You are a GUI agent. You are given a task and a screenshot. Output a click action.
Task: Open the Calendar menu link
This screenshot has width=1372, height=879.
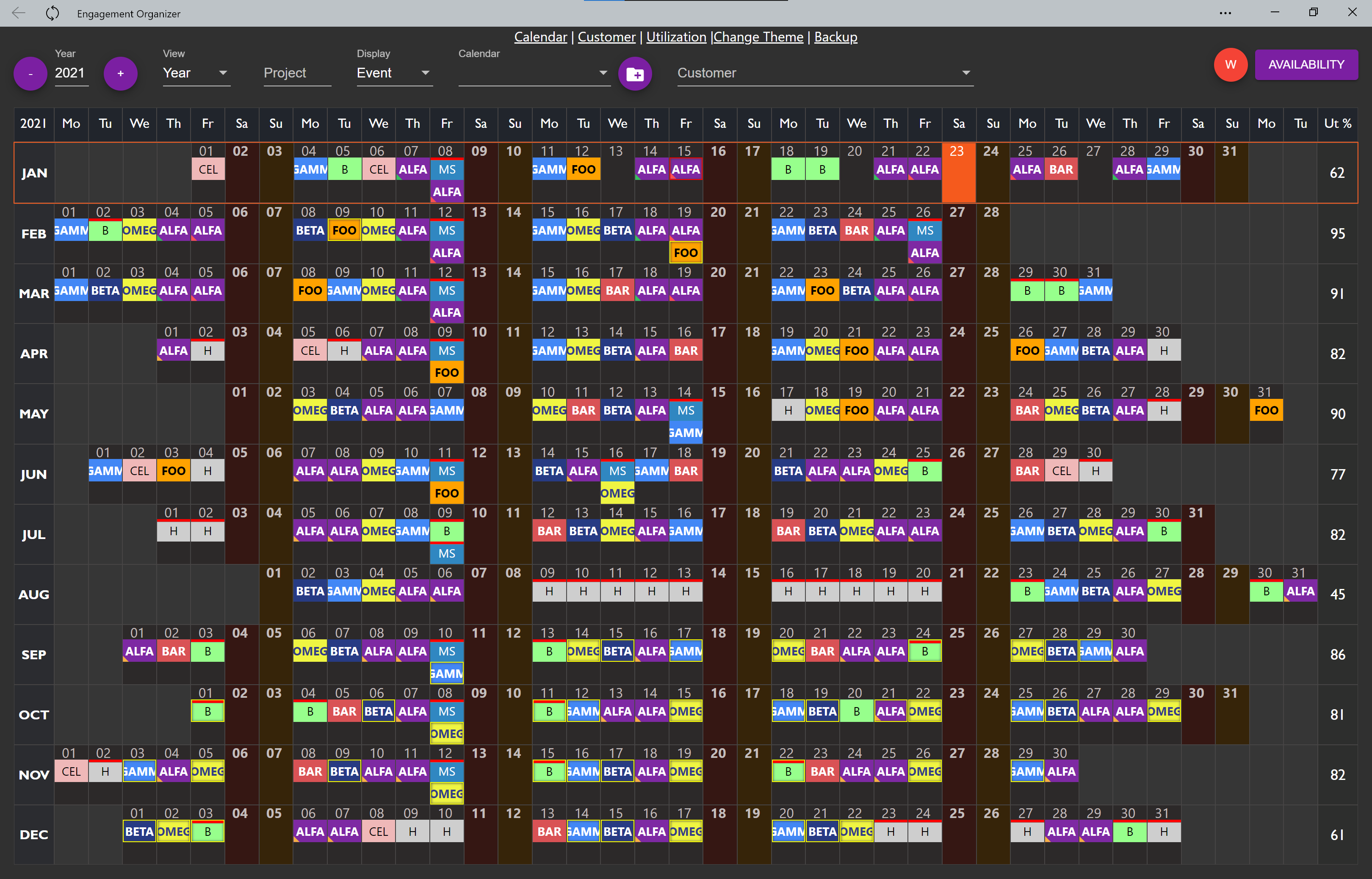[x=540, y=37]
